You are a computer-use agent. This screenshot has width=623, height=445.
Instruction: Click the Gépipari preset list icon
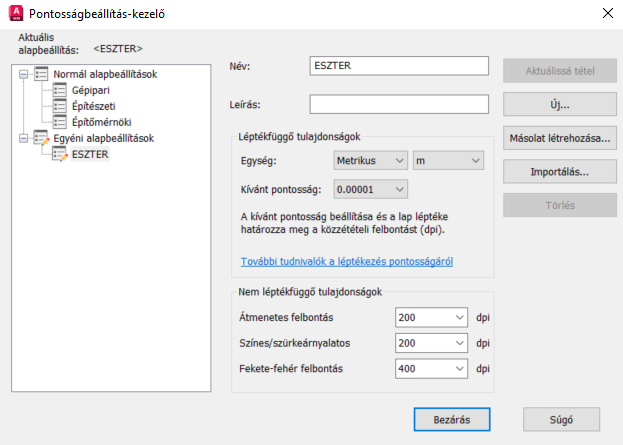tap(60, 90)
